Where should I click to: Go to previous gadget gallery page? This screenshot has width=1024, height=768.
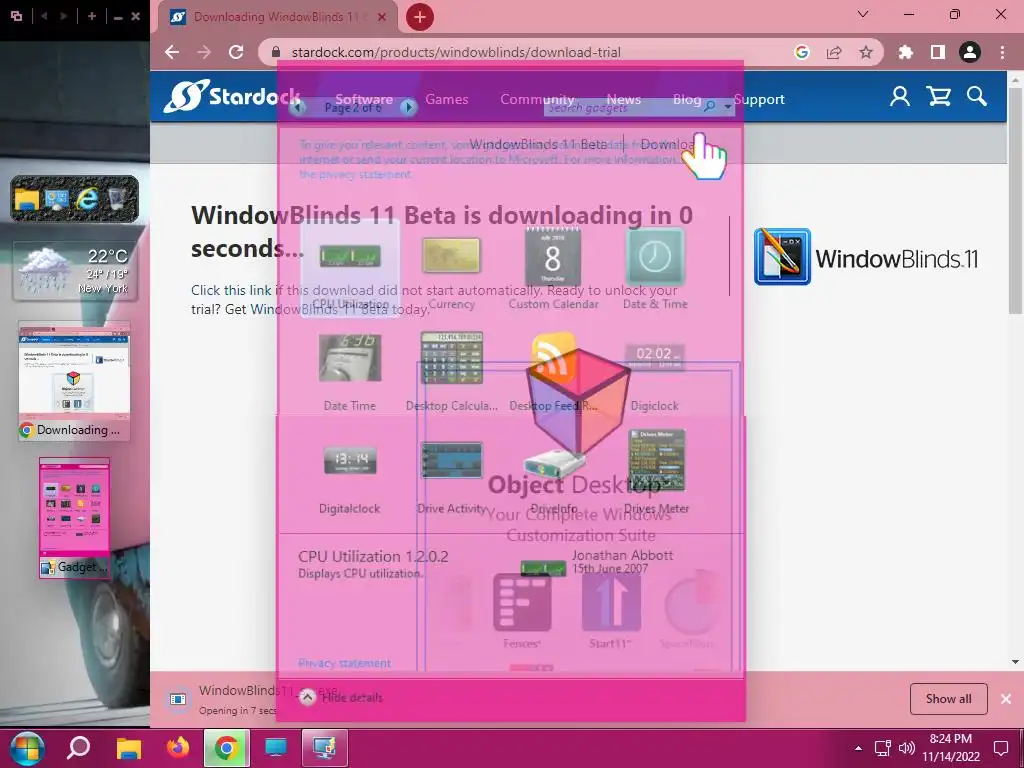click(297, 106)
